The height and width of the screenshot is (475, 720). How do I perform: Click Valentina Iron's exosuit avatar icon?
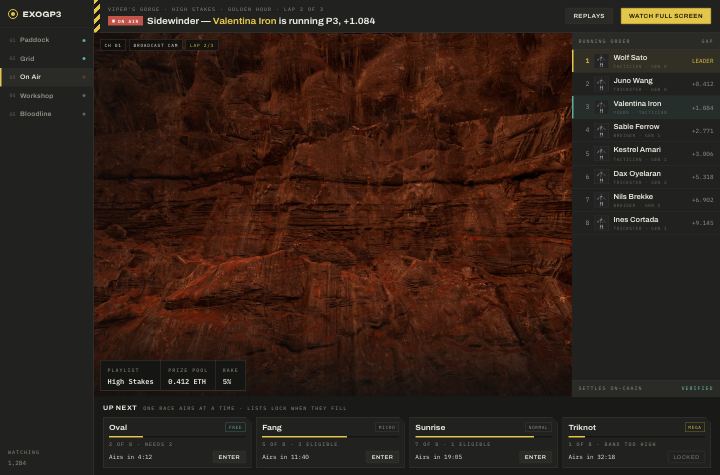[601, 107]
